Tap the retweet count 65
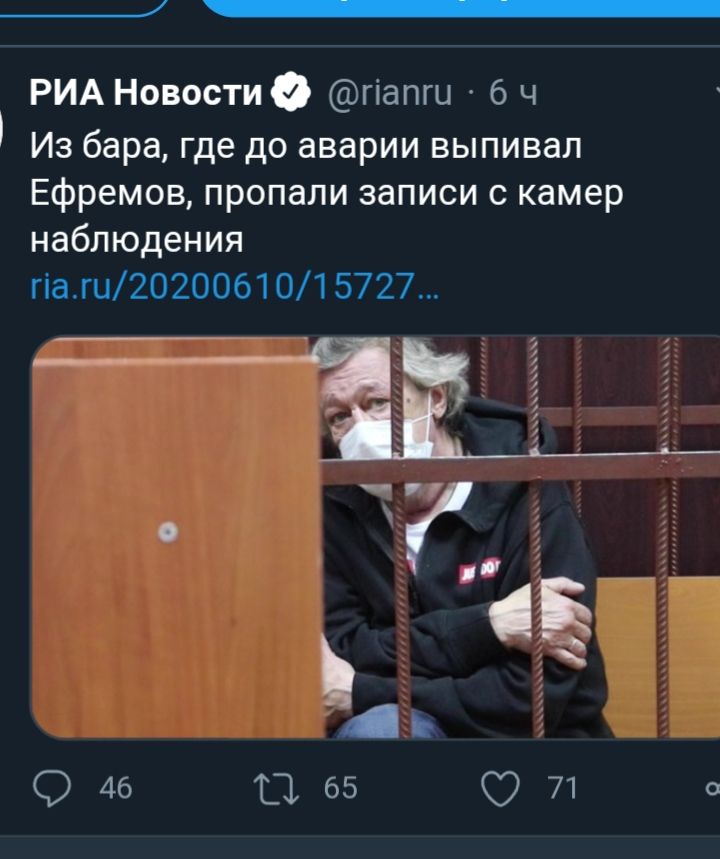The height and width of the screenshot is (859, 720). (x=340, y=788)
